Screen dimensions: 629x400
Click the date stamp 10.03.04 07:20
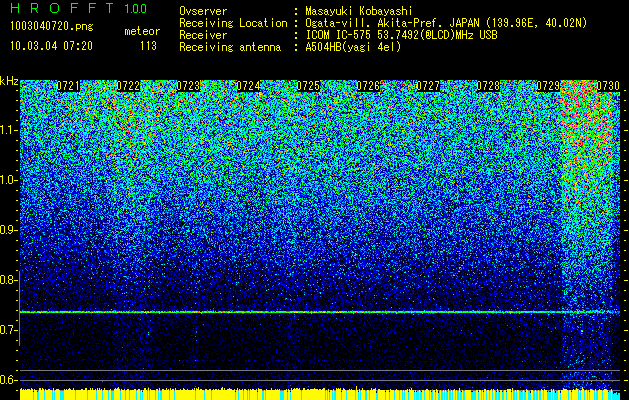(x=51, y=46)
